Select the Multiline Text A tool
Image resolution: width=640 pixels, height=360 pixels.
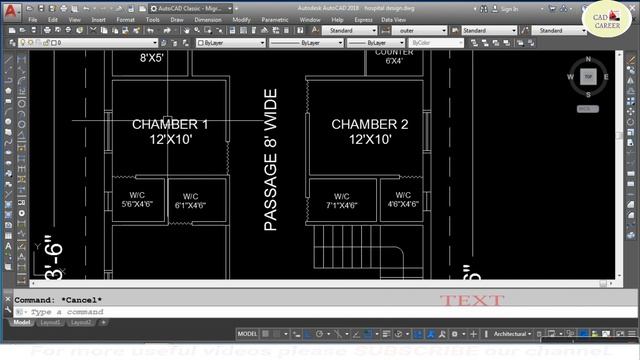(x=8, y=246)
